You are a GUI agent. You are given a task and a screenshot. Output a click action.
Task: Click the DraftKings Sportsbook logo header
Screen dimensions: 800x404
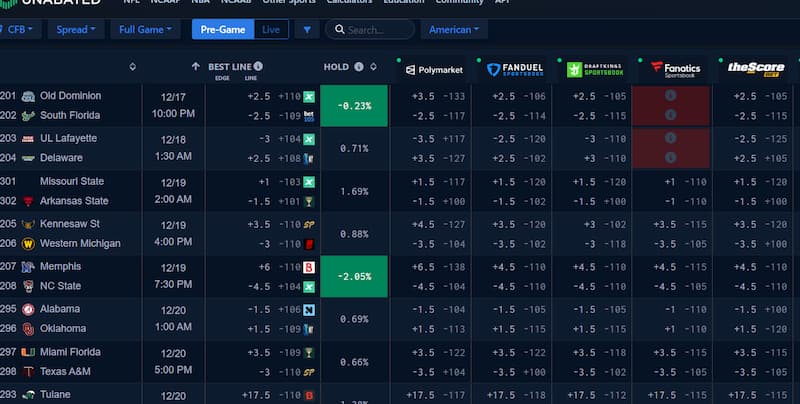coord(596,69)
